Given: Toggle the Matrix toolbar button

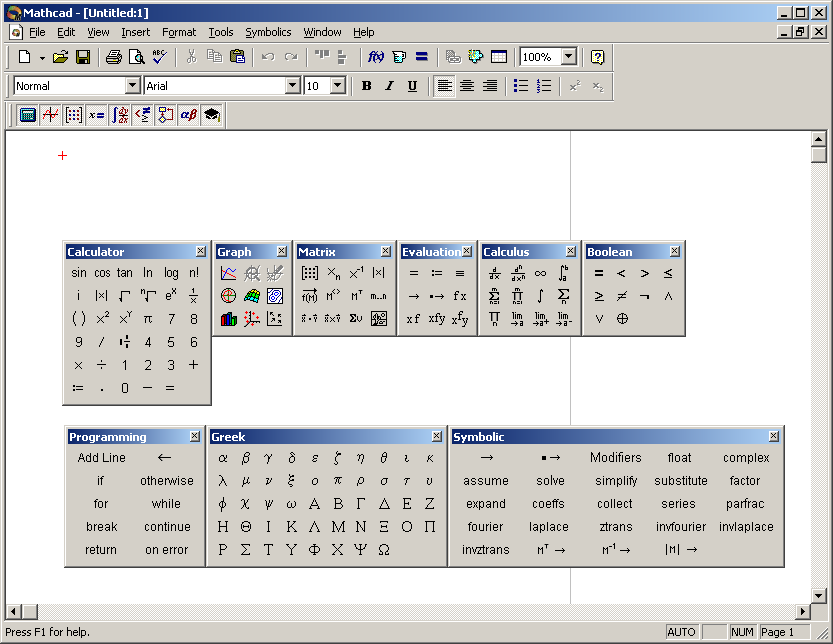Looking at the screenshot, I should click(74, 115).
